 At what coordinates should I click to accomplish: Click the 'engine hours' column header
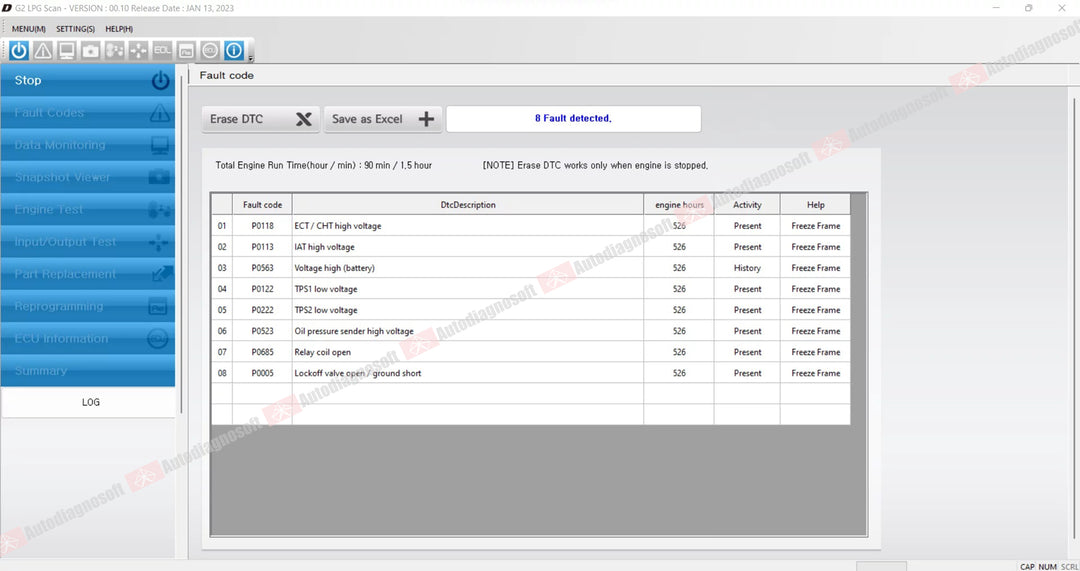click(x=679, y=205)
